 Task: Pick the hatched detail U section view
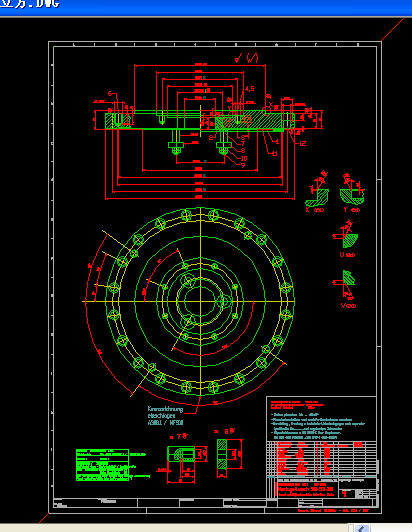point(350,240)
